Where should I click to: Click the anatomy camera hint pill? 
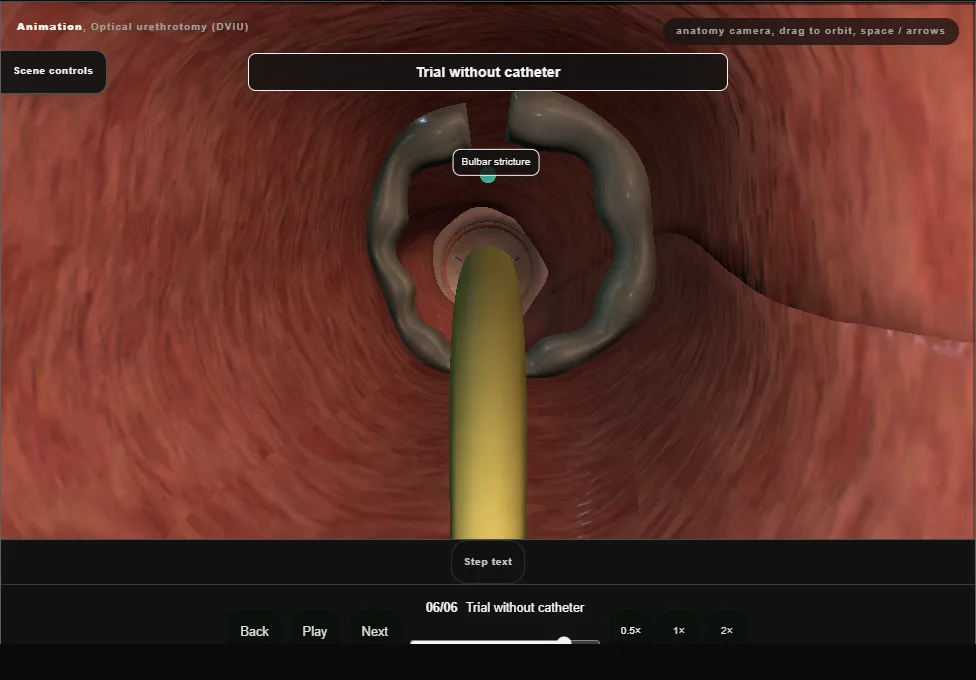811,31
